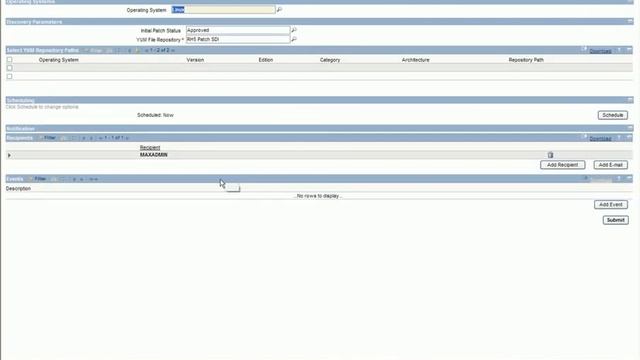This screenshot has width=640, height=360.
Task: Click the Category column header
Action: tap(330, 60)
